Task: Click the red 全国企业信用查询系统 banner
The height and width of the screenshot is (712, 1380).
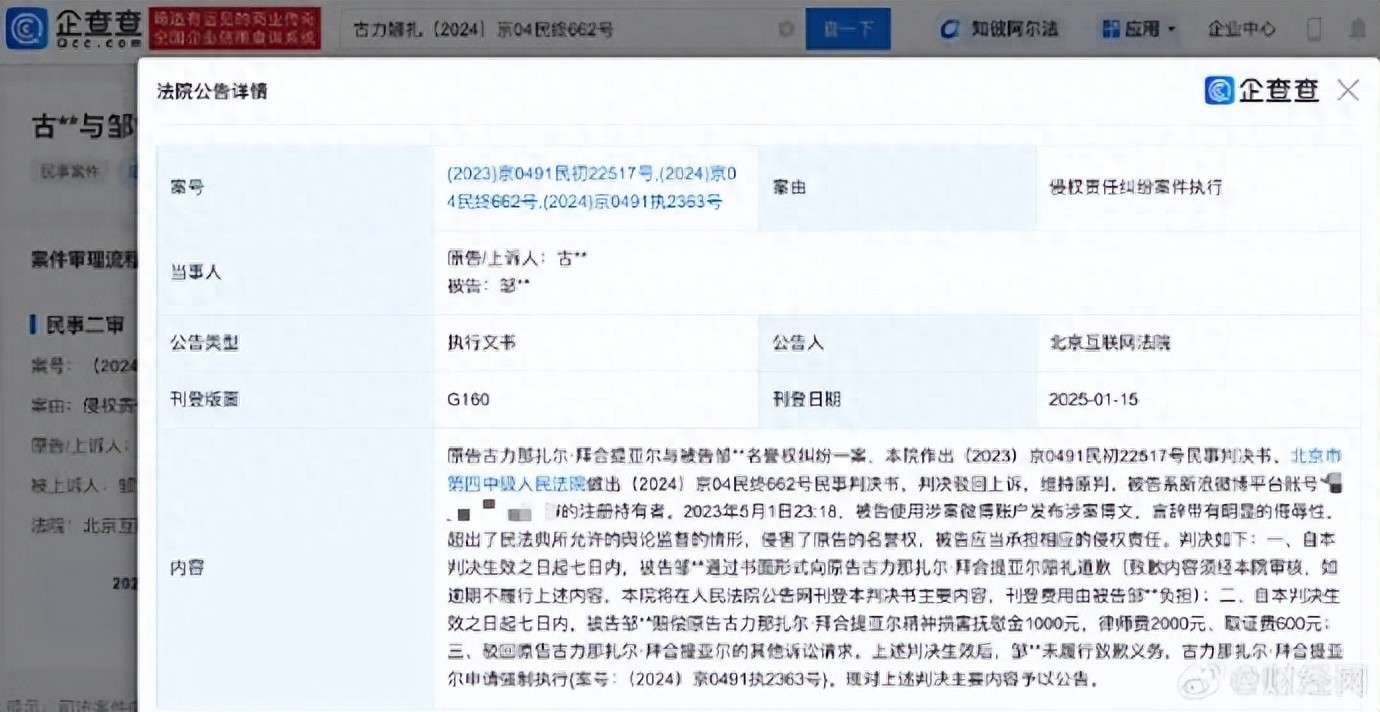Action: pyautogui.click(x=235, y=29)
